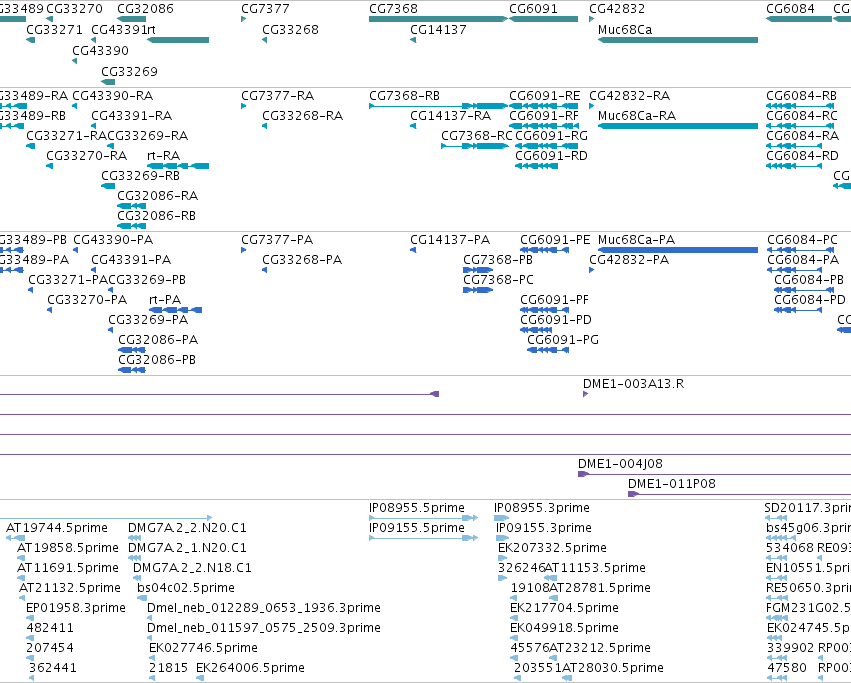Open the CG42832 gene label
This screenshot has height=683, width=851.
(x=617, y=9)
